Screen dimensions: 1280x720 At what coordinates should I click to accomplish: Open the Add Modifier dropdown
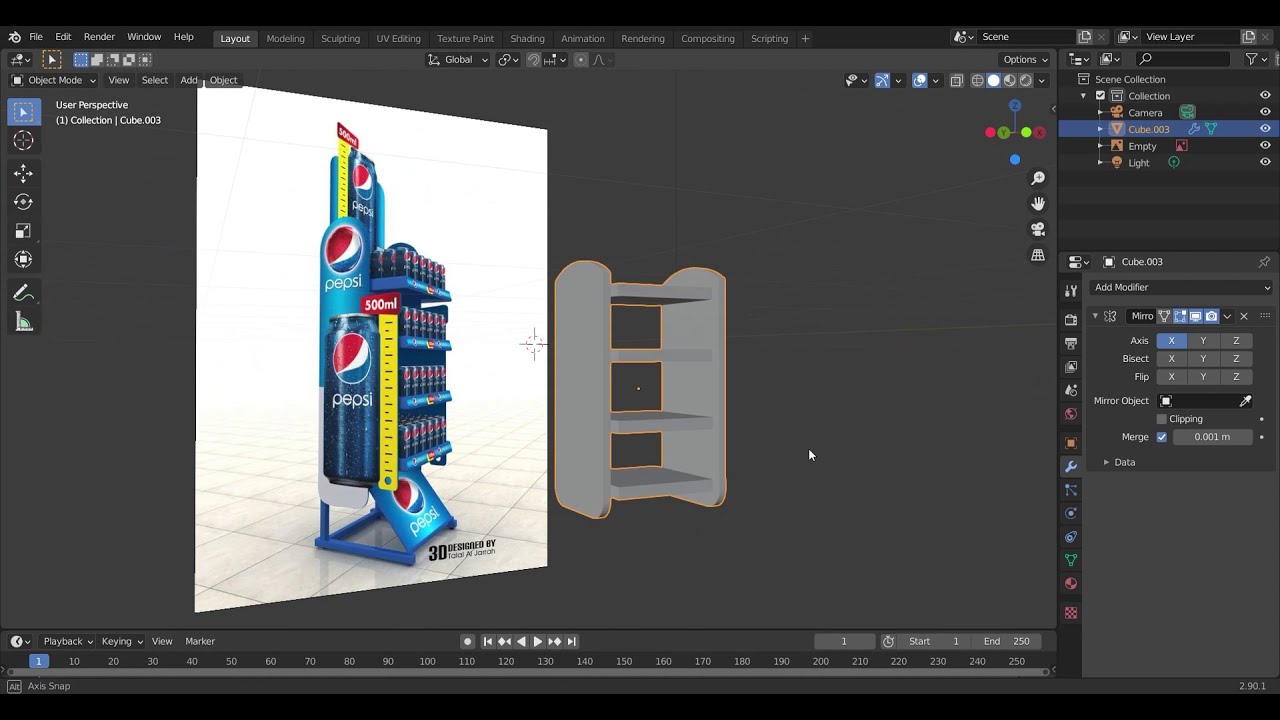click(x=1182, y=288)
